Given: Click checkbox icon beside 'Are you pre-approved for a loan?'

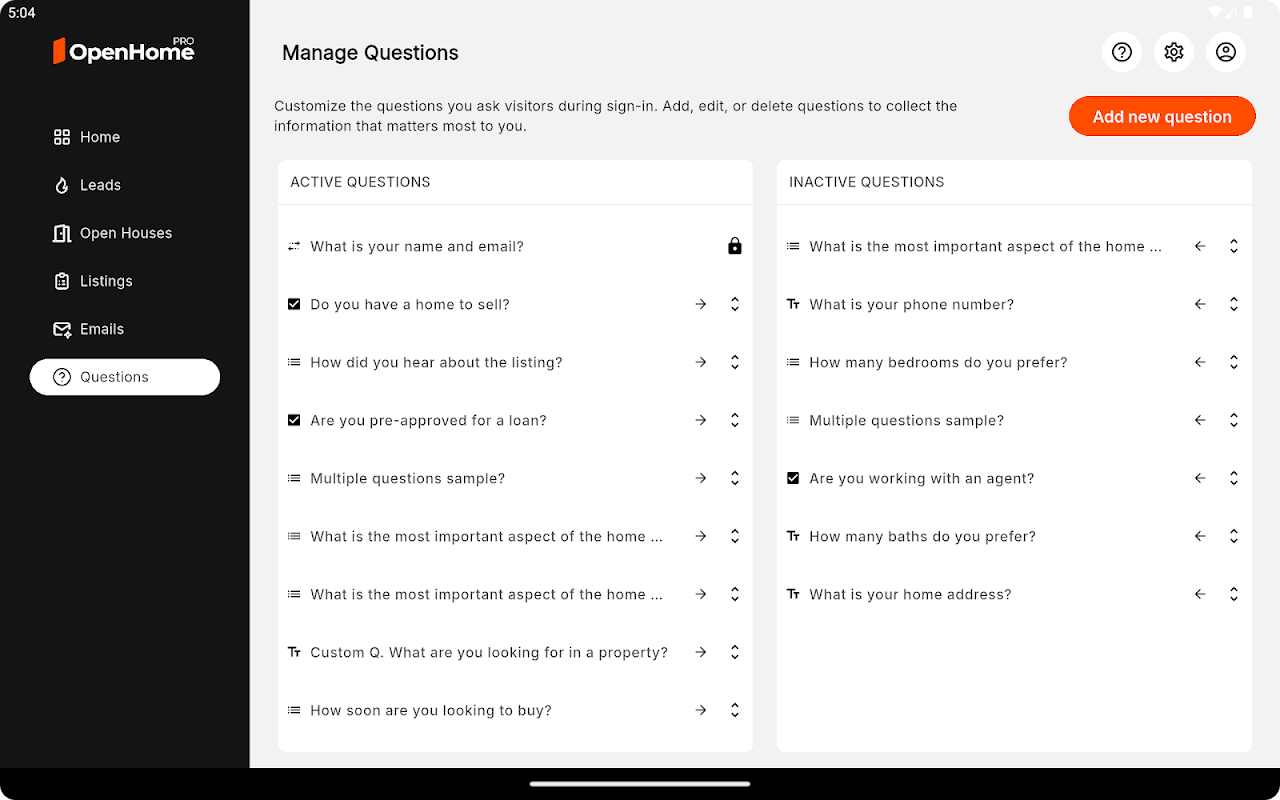Looking at the screenshot, I should (294, 420).
